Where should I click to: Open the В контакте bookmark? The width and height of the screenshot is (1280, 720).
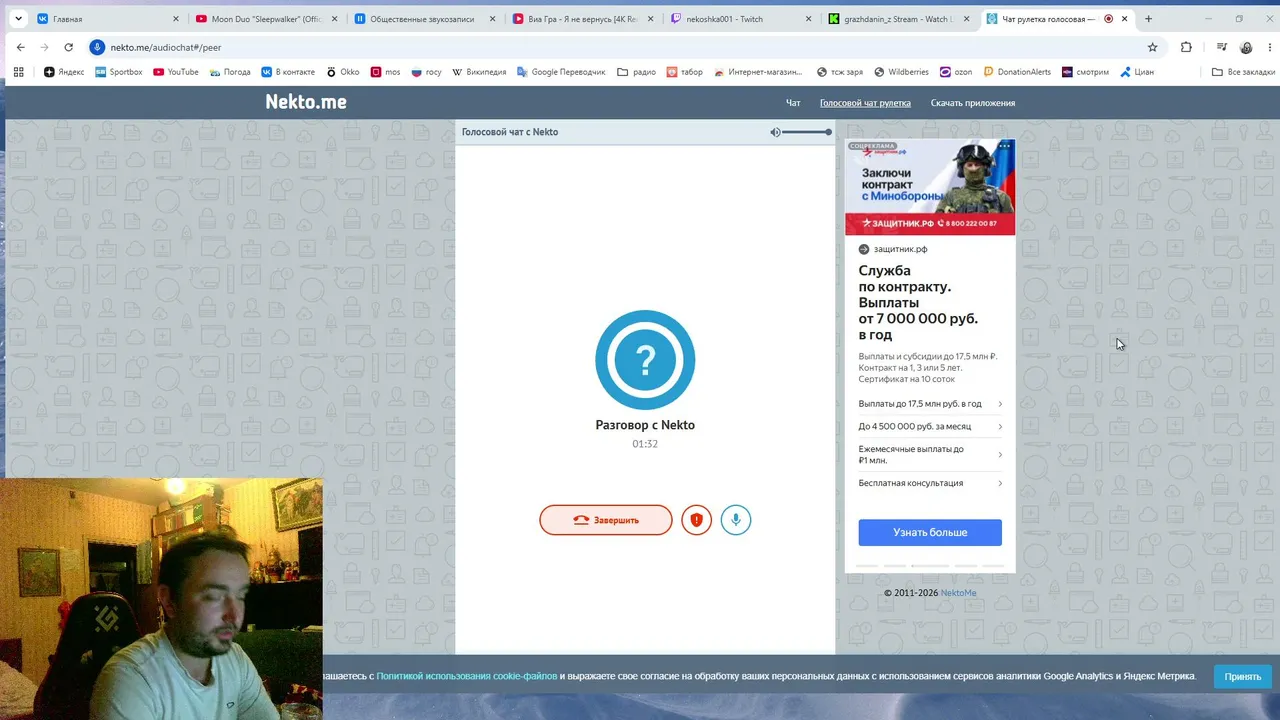288,72
